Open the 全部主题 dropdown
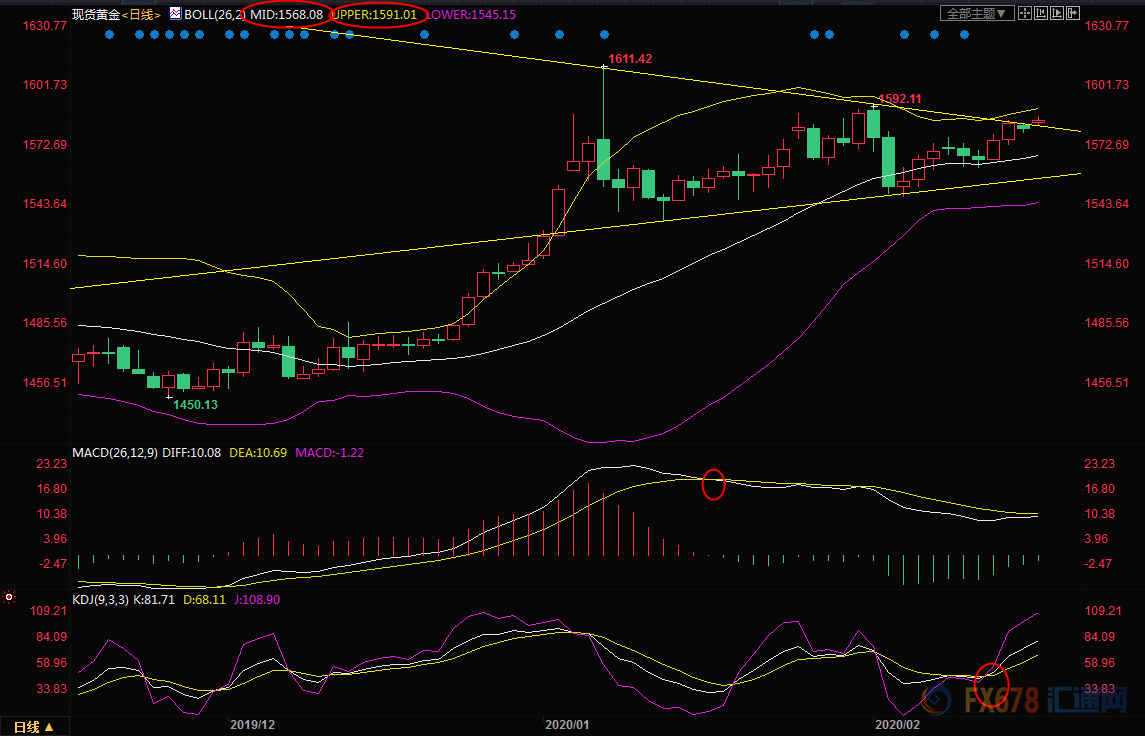 [x=979, y=13]
